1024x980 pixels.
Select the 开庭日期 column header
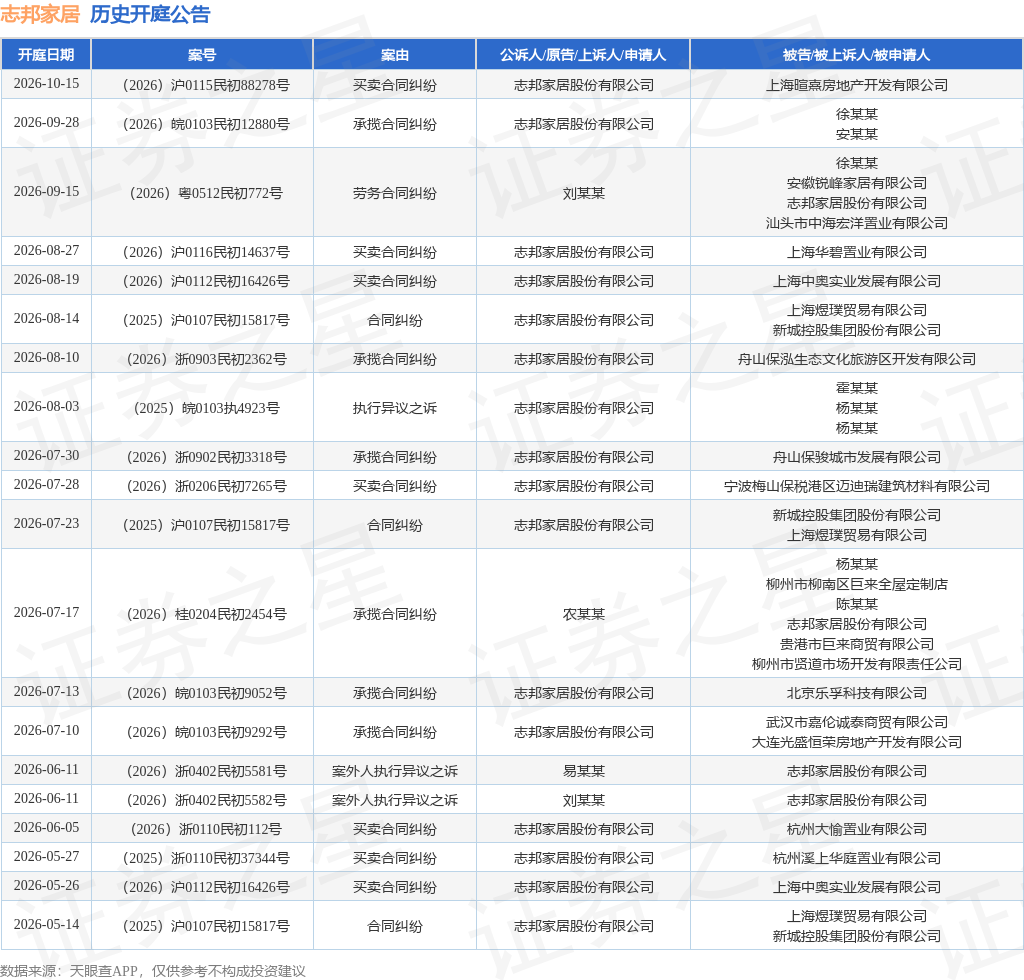pos(46,55)
